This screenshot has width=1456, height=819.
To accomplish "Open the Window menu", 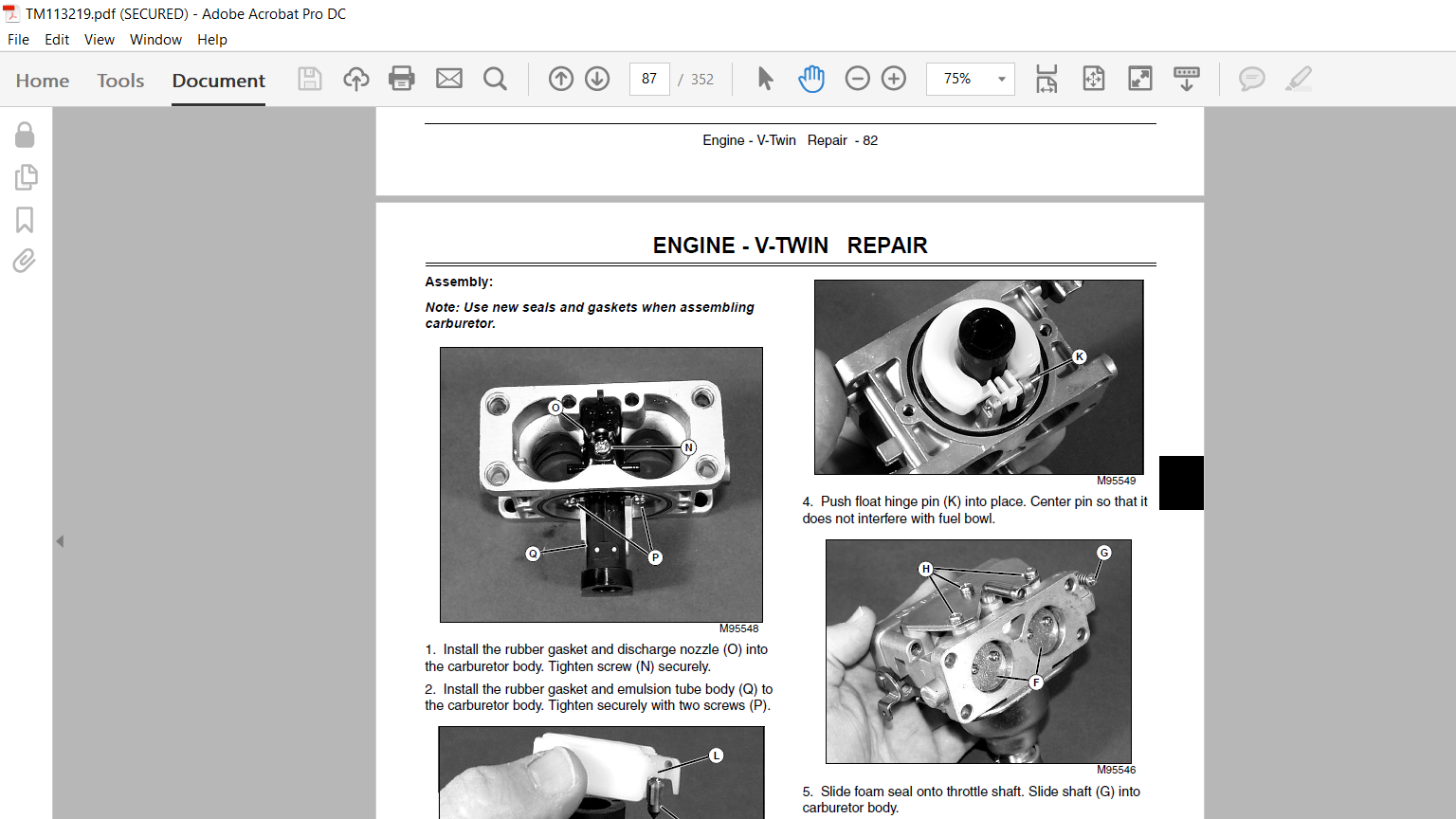I will [155, 40].
